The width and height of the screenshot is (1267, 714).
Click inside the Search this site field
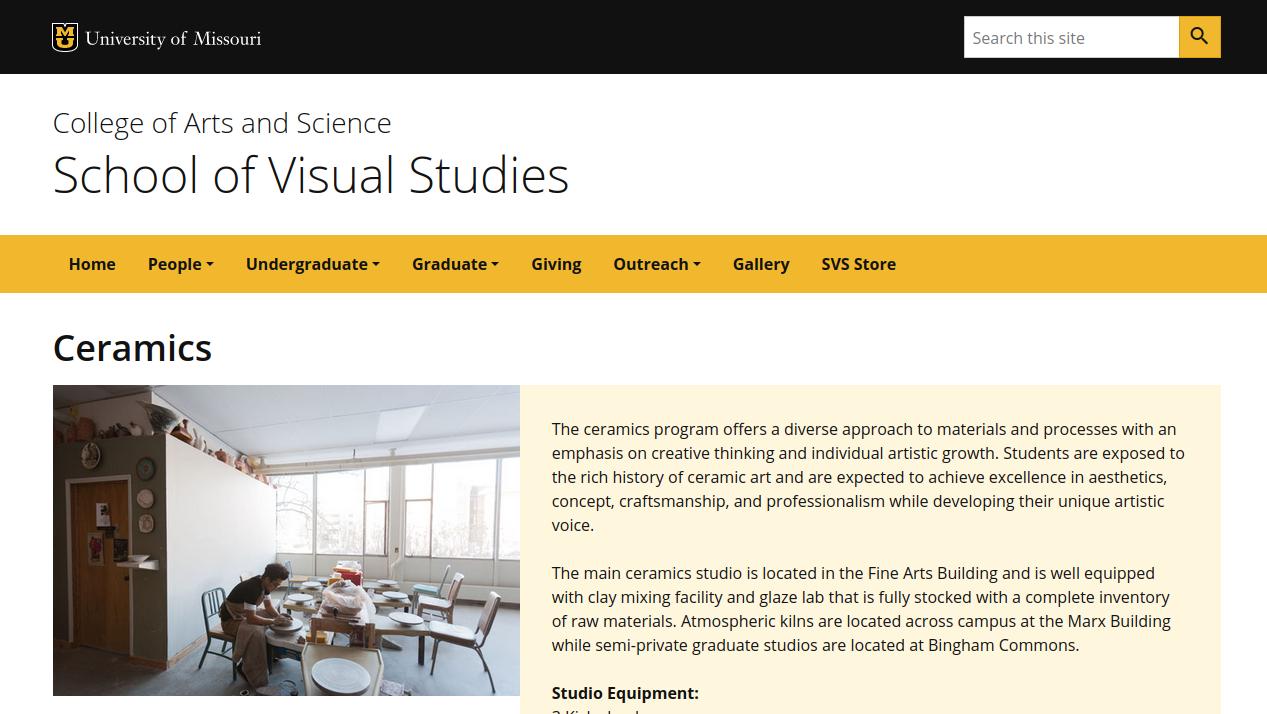[1070, 38]
